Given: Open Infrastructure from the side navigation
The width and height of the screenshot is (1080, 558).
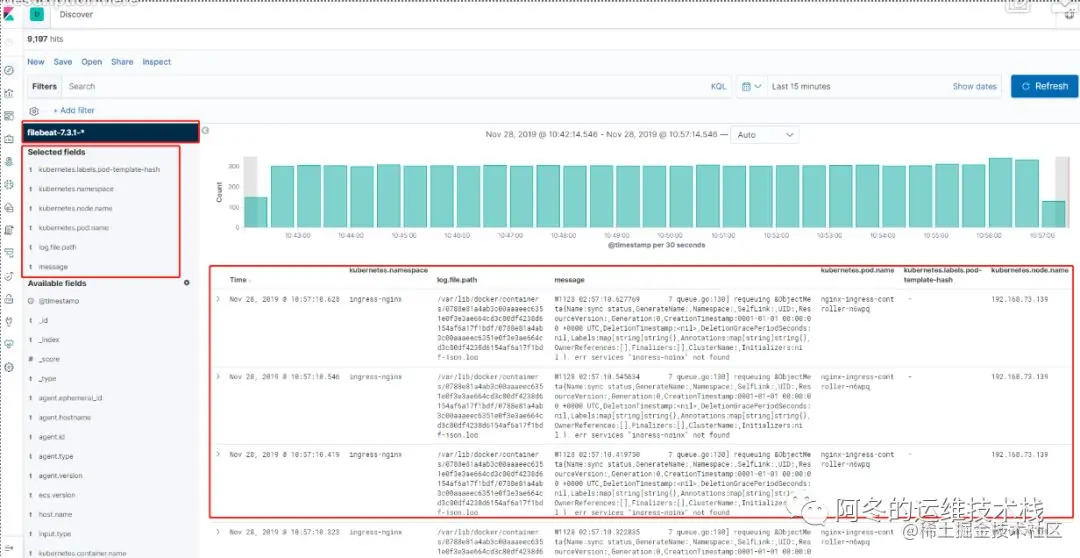Looking at the screenshot, I should tap(9, 207).
